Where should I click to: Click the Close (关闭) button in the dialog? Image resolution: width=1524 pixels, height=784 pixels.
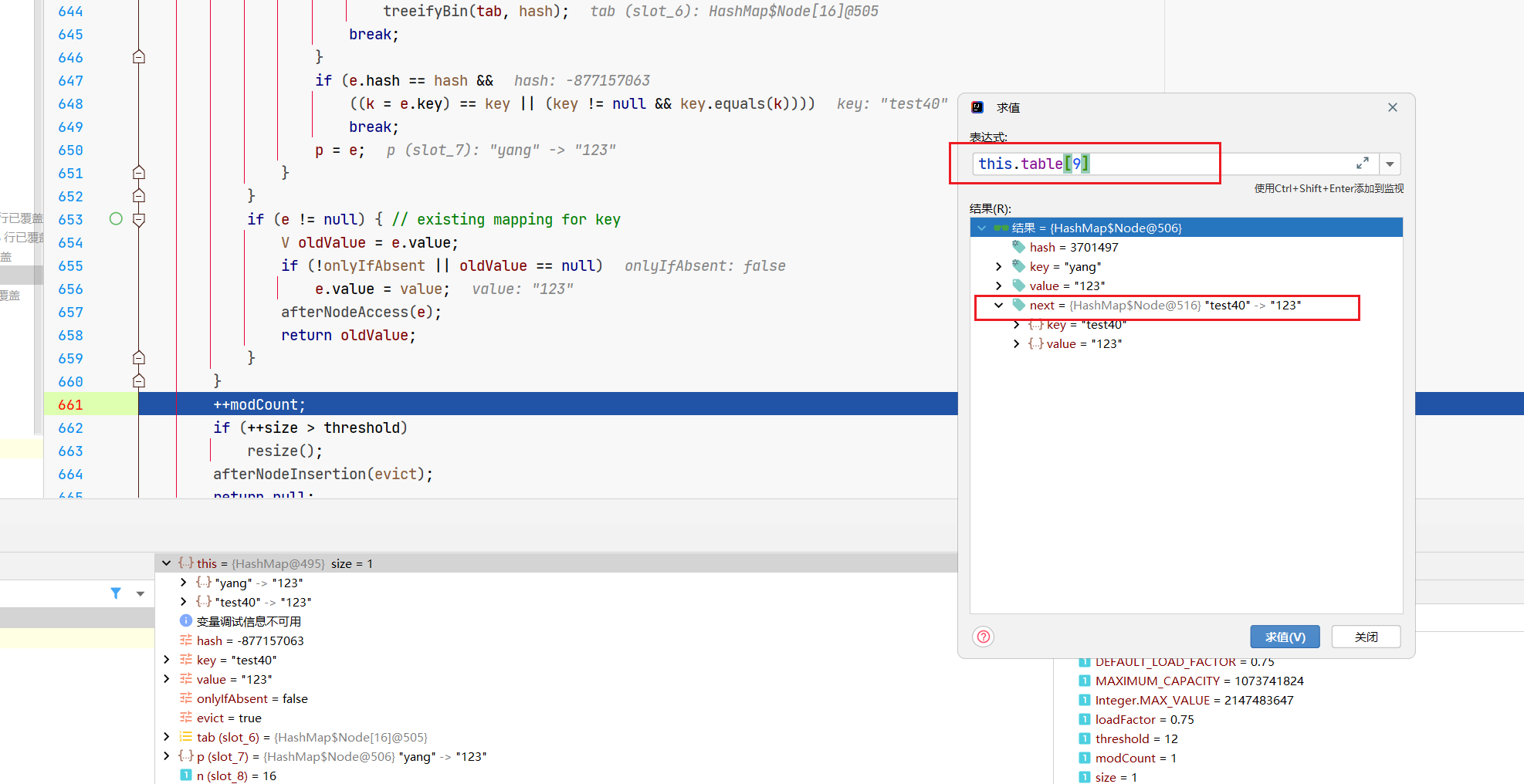[x=1366, y=637]
